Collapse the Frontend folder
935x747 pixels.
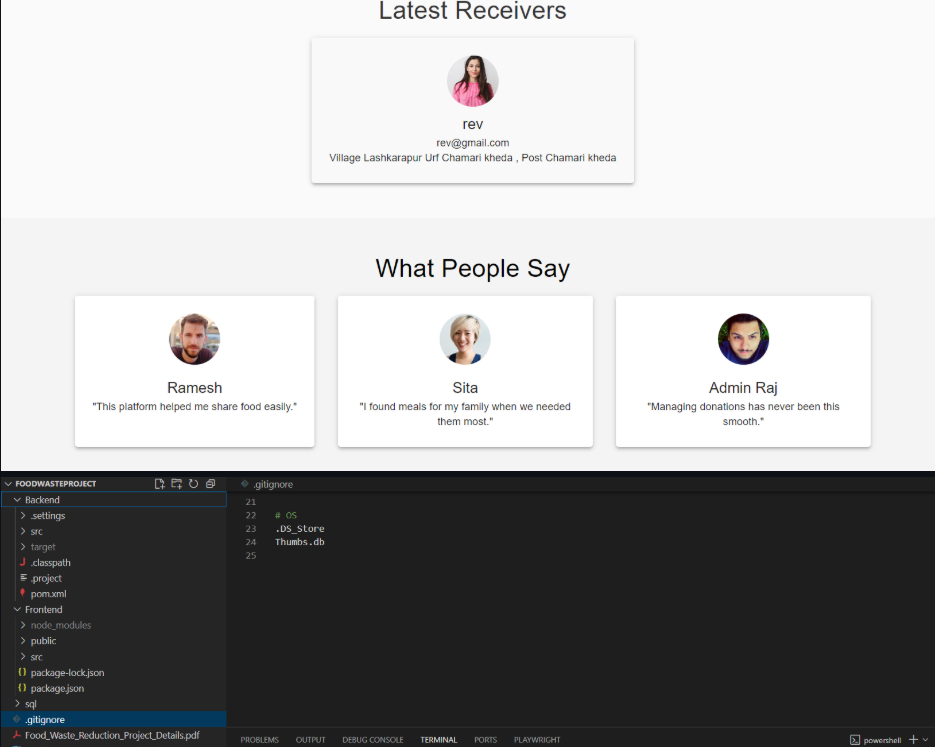43,610
